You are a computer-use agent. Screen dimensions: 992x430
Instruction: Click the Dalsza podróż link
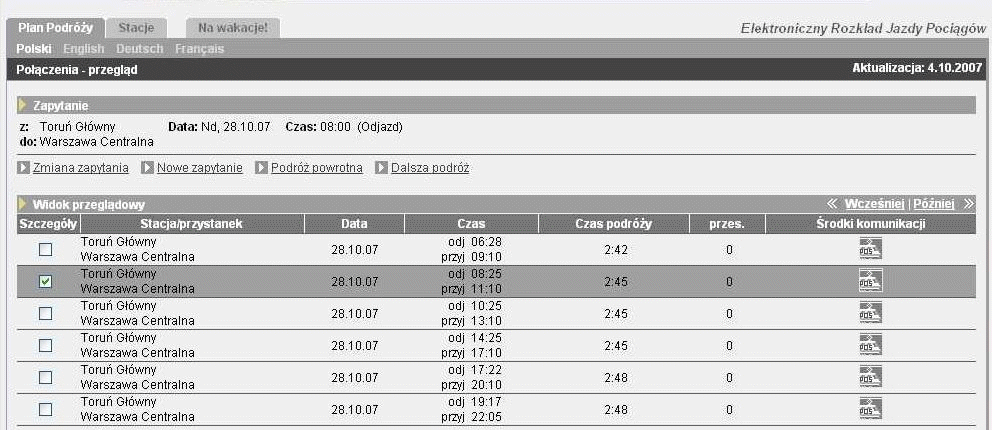tap(430, 168)
